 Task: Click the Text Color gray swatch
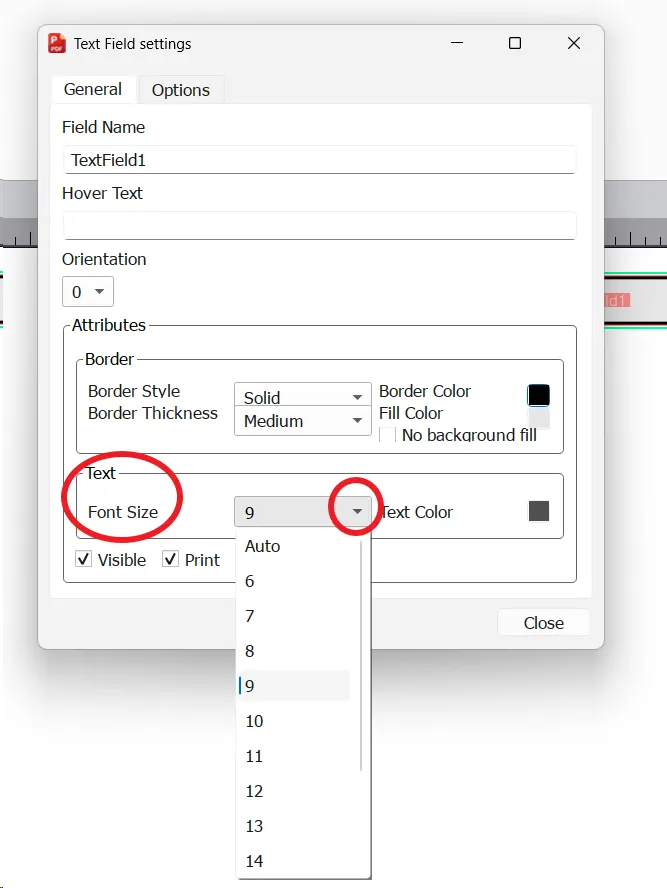point(538,511)
